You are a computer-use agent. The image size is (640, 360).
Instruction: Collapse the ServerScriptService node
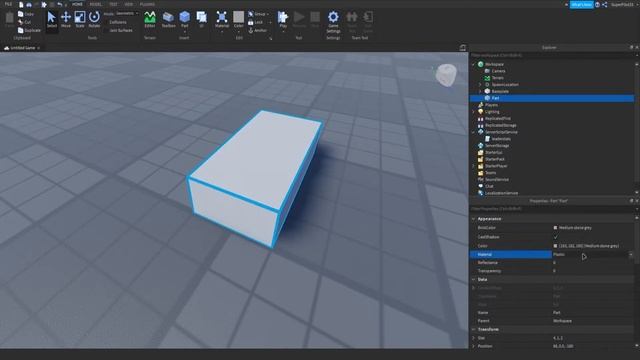click(x=473, y=132)
